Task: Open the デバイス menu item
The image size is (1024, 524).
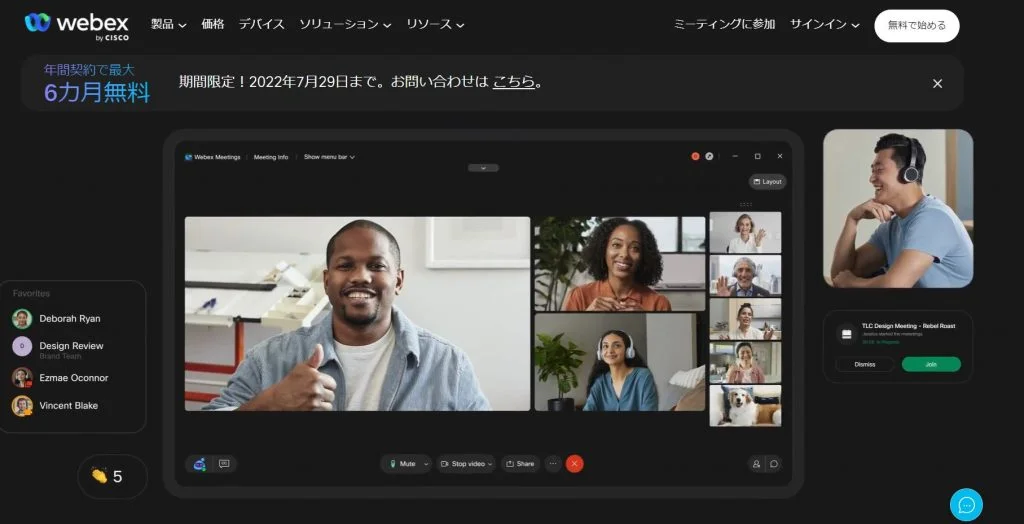Action: tap(261, 24)
